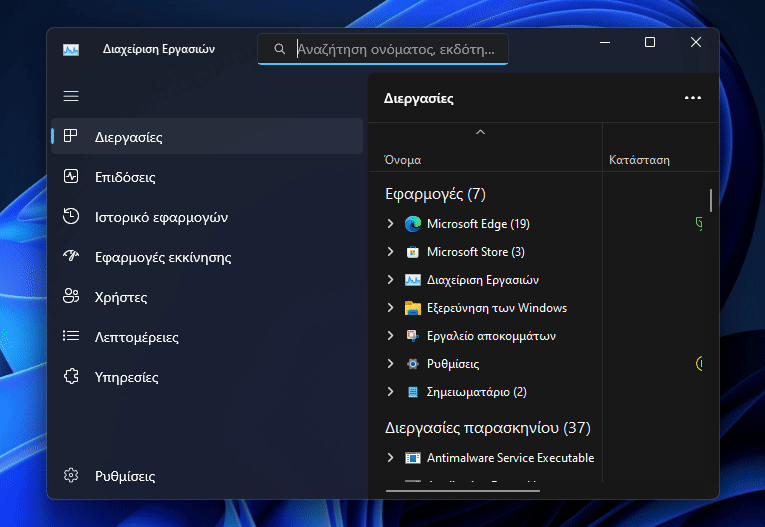Click the Λεπτομέρειες list icon

tap(71, 336)
